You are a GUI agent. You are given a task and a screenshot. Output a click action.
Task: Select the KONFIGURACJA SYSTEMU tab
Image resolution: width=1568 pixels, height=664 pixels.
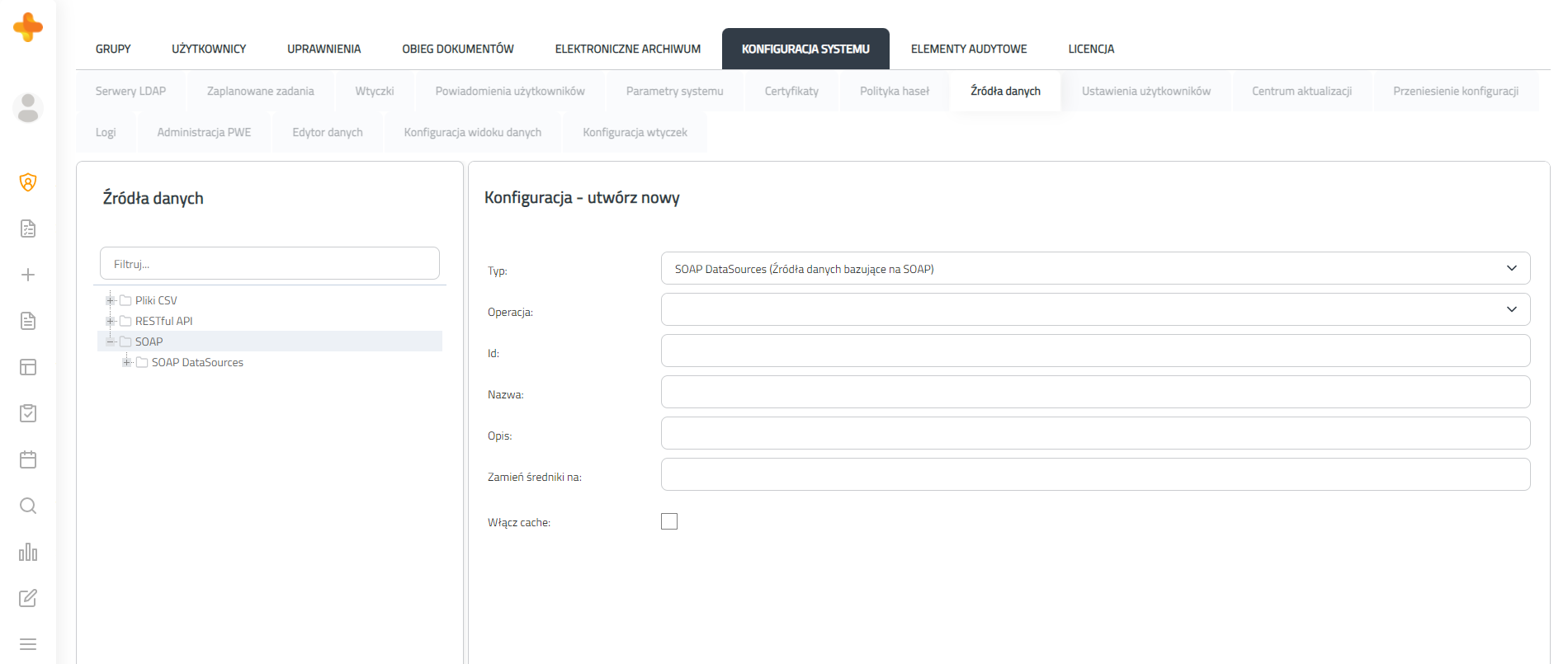[805, 49]
